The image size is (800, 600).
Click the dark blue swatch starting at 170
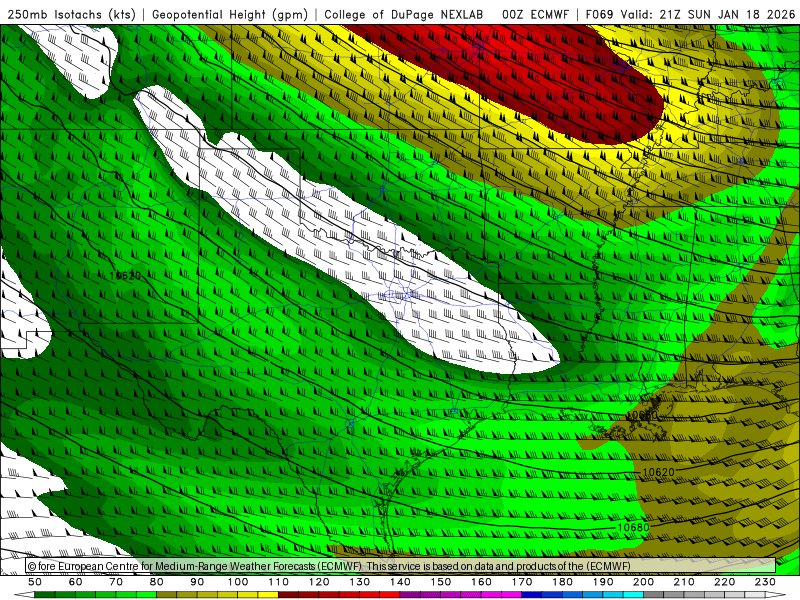coord(532,594)
